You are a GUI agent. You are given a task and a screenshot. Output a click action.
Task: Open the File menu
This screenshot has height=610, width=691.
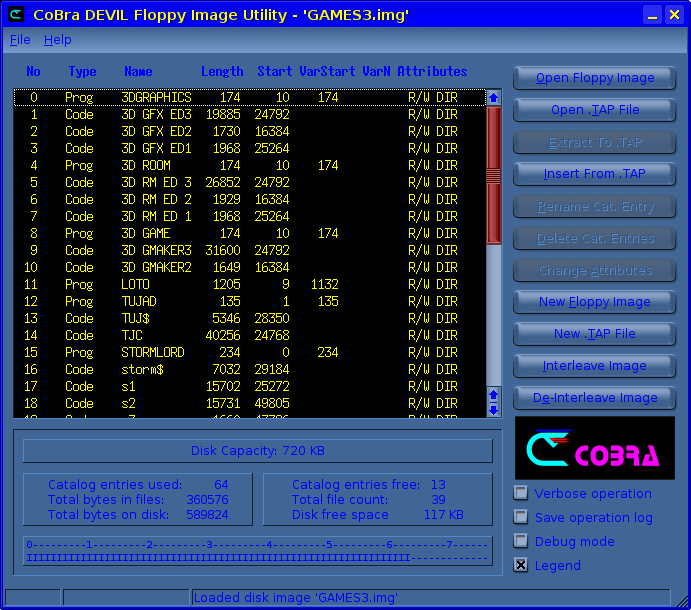[x=20, y=40]
